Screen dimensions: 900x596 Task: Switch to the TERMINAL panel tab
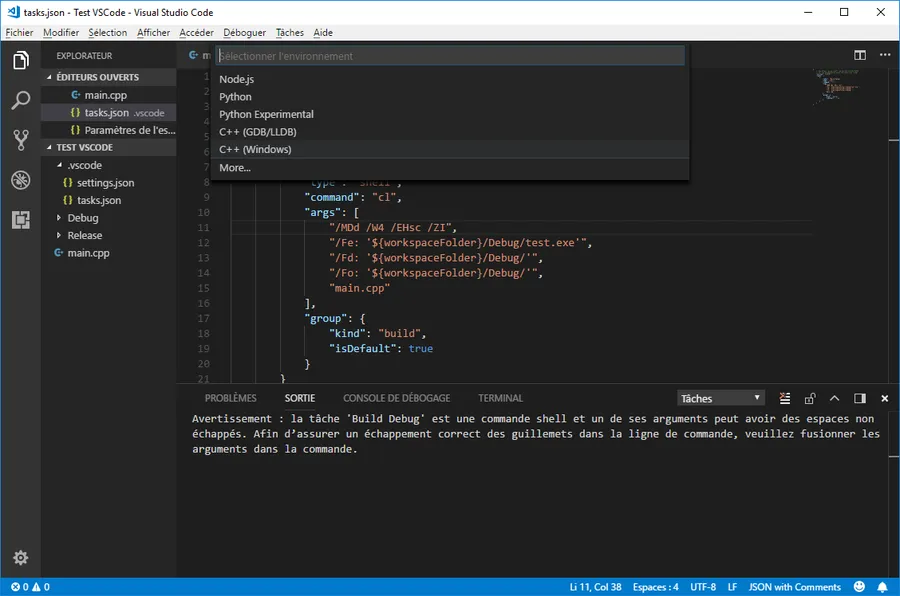tap(501, 398)
